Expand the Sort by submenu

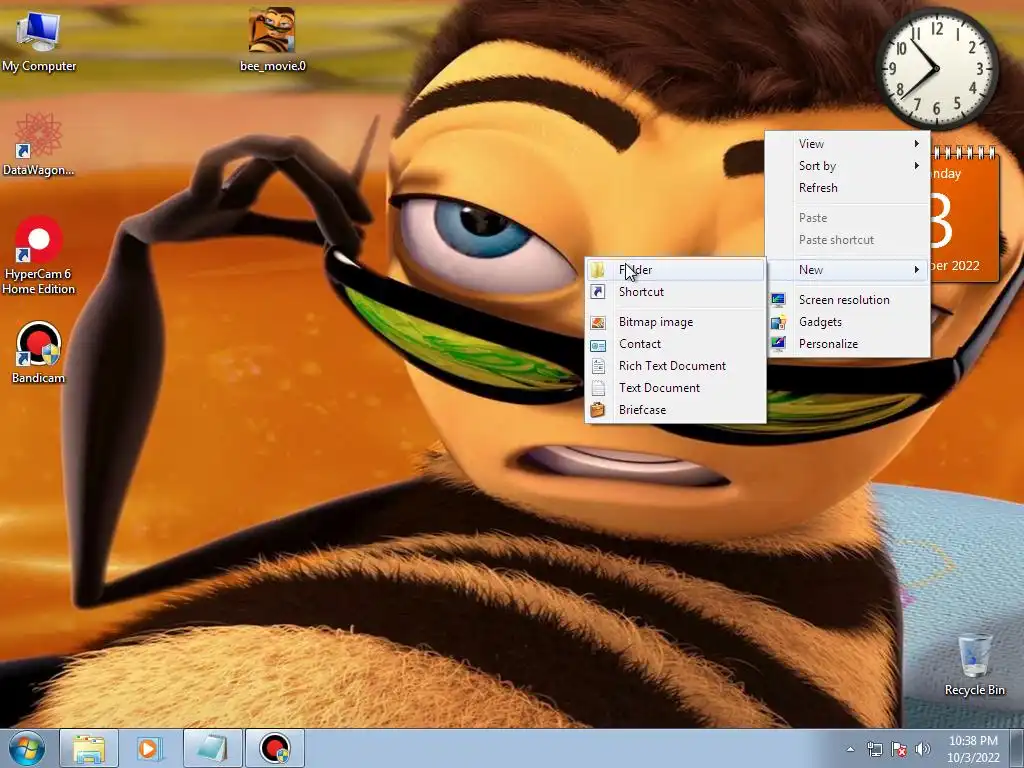click(848, 166)
